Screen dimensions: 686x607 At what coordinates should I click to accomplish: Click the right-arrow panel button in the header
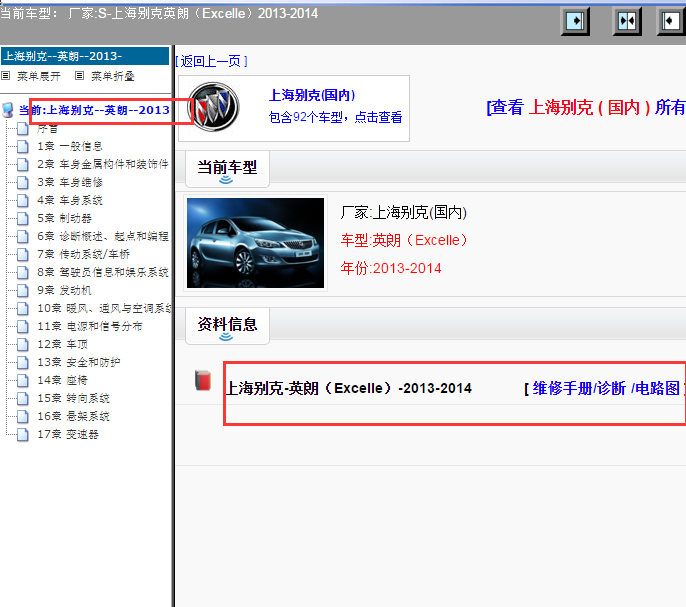575,21
